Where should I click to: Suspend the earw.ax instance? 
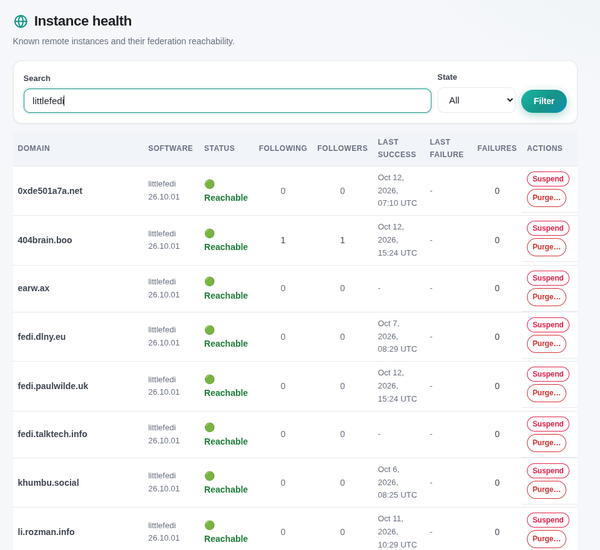tap(548, 278)
